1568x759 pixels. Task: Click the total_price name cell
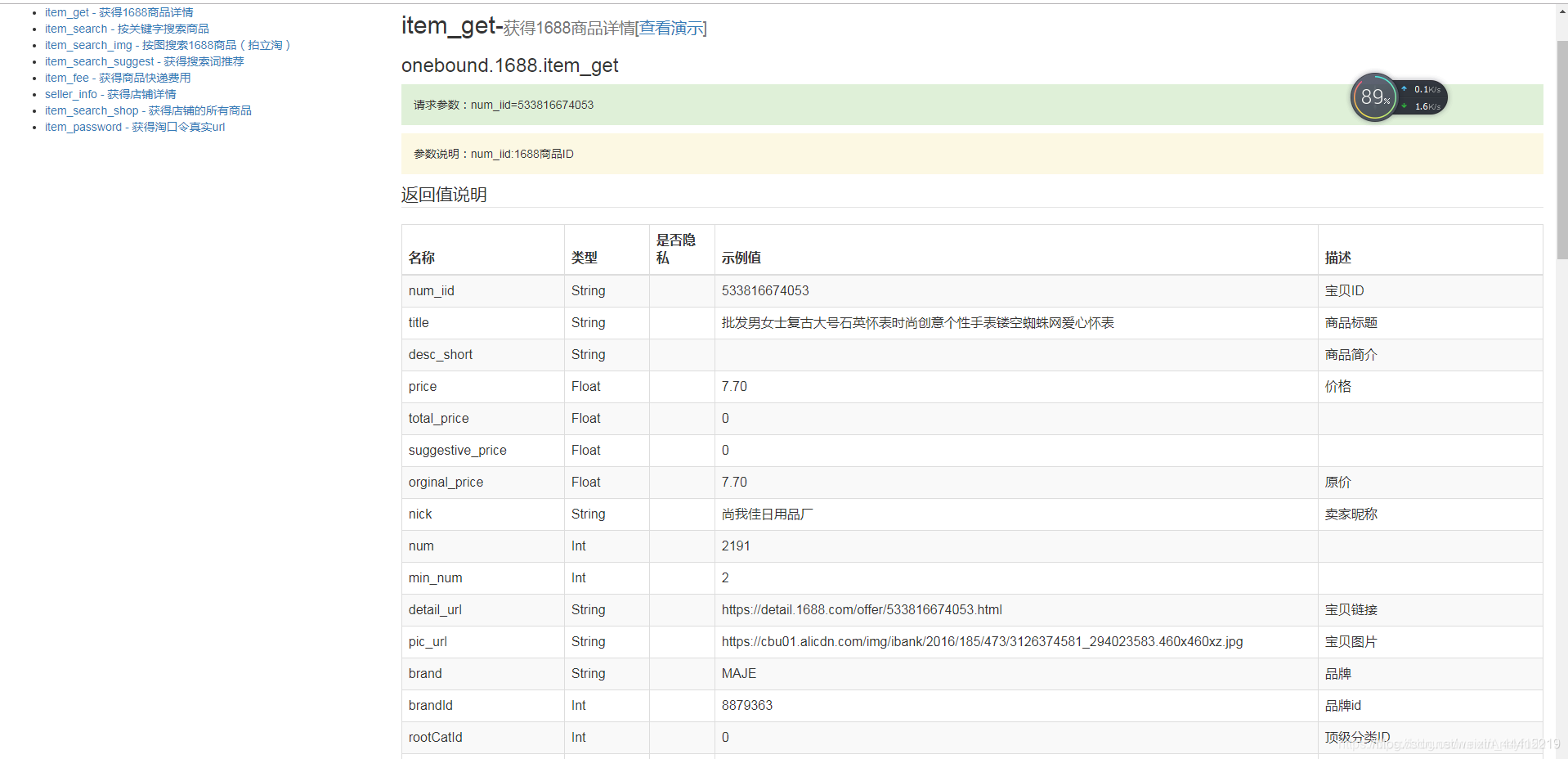[x=483, y=419]
